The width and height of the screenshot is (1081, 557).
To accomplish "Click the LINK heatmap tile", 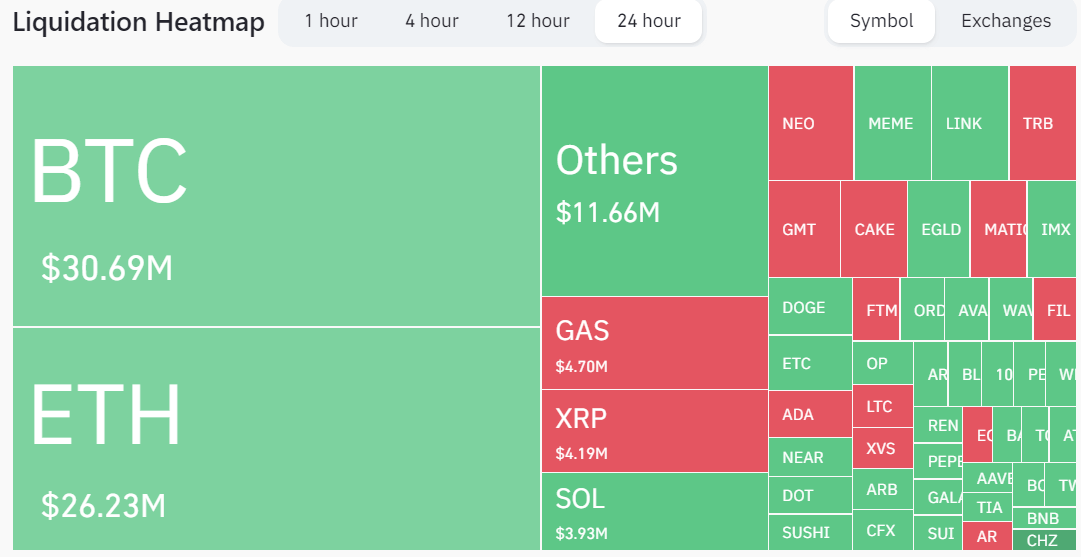I will coord(968,123).
